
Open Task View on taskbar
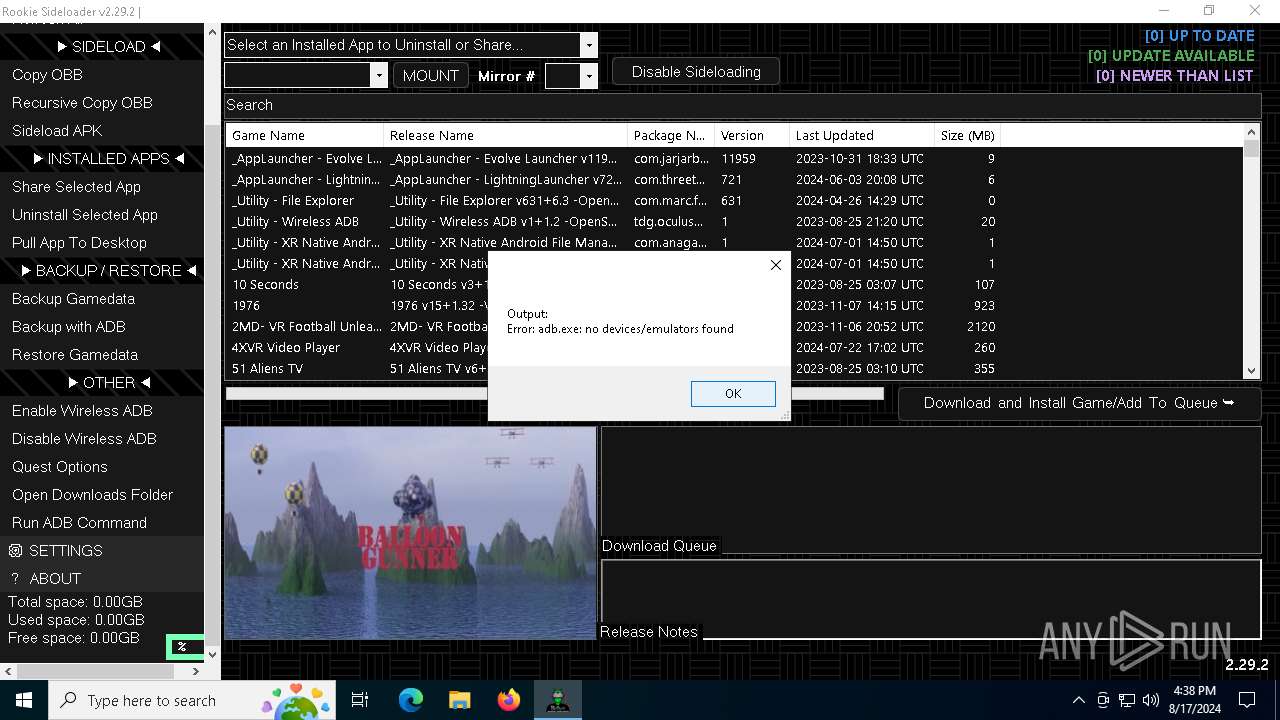pos(360,700)
